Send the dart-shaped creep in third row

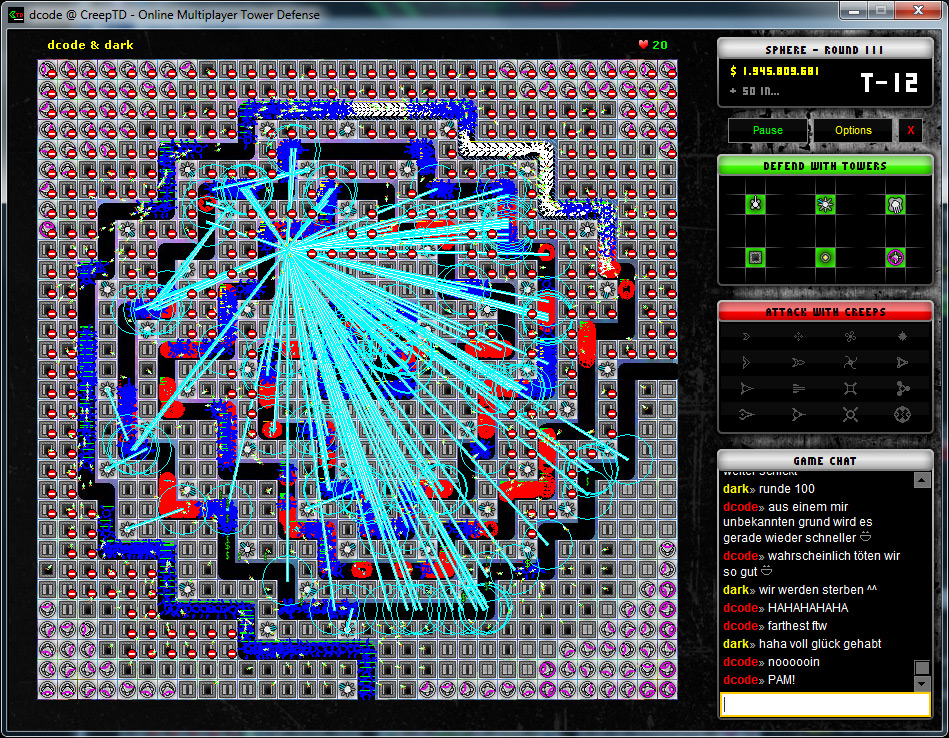(746, 389)
